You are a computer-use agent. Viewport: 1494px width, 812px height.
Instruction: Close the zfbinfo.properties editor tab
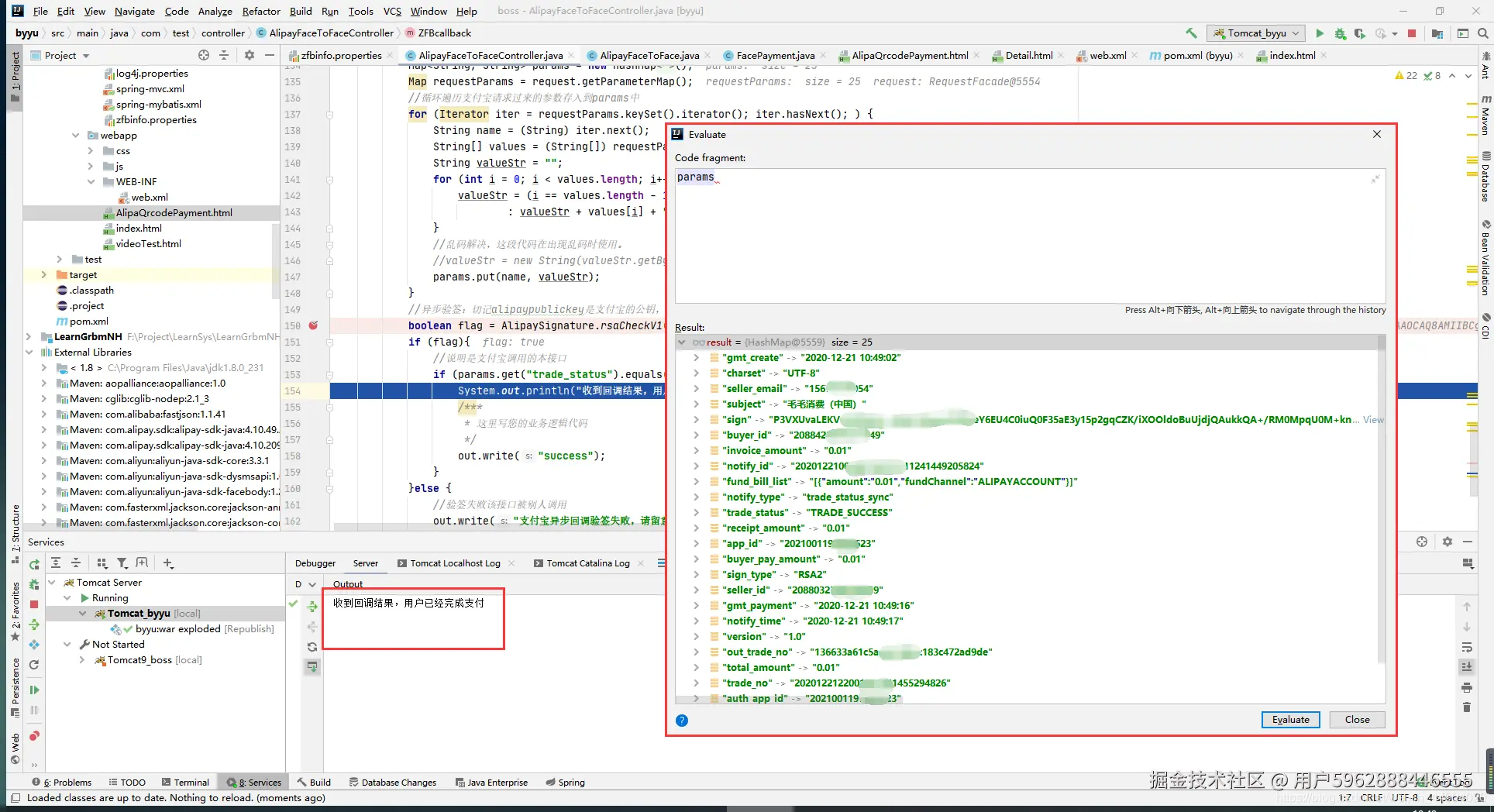[390, 55]
